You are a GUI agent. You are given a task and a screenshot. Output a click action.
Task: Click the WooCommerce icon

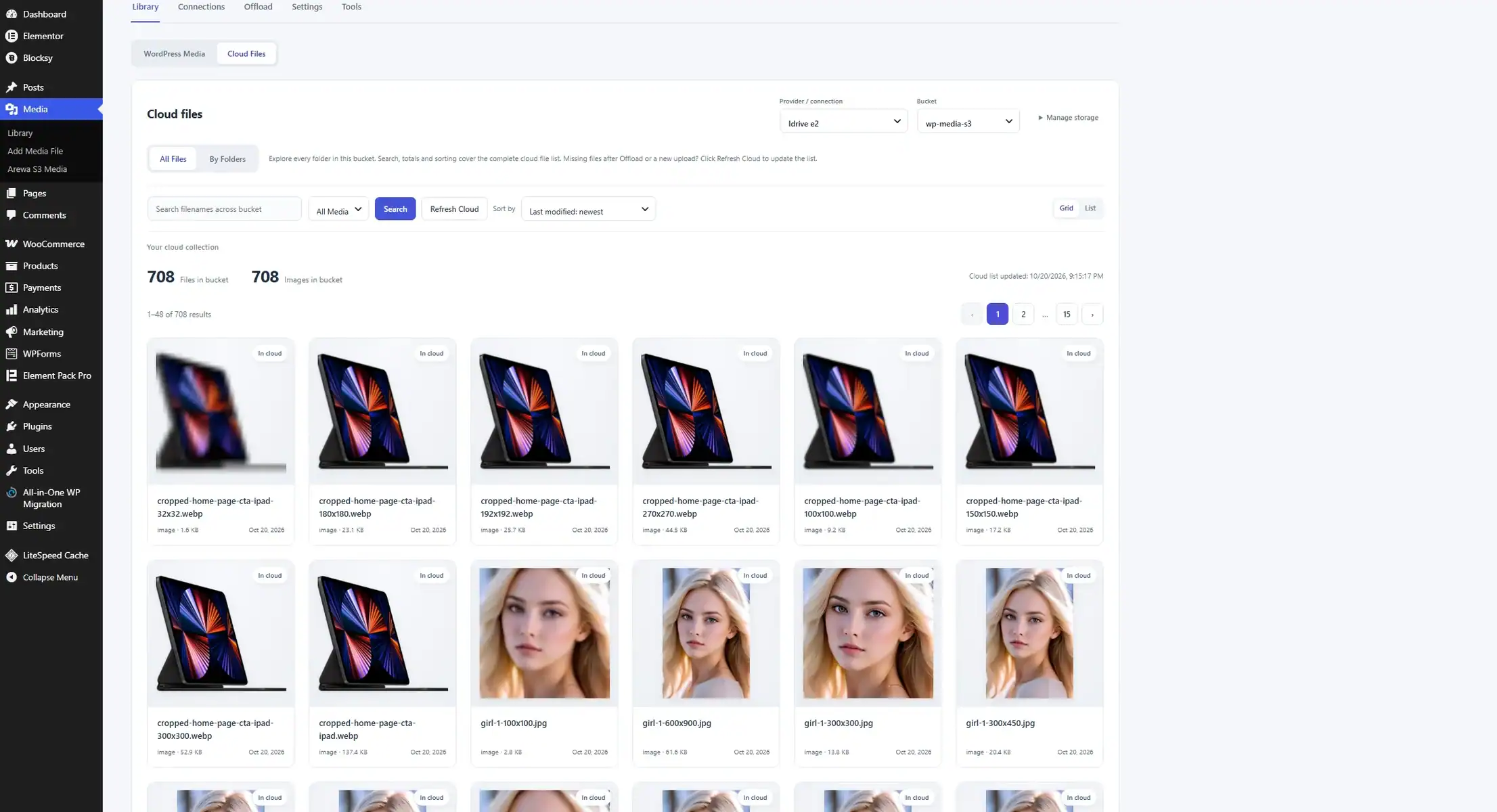tap(12, 244)
